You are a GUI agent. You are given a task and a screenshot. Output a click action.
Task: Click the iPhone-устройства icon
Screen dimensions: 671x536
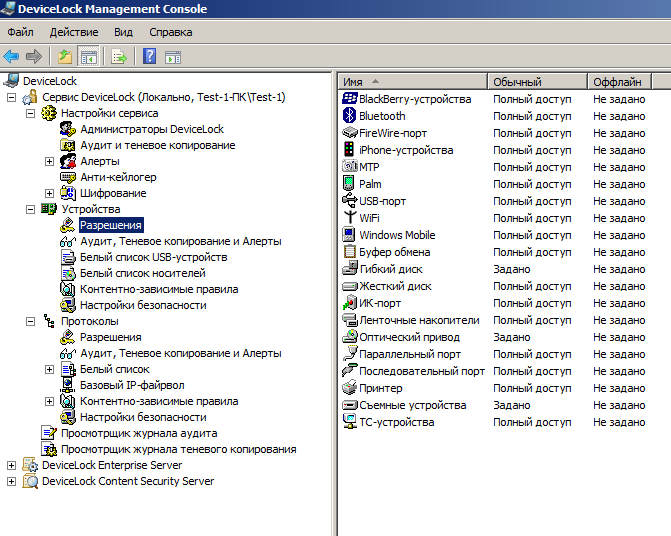[x=349, y=149]
